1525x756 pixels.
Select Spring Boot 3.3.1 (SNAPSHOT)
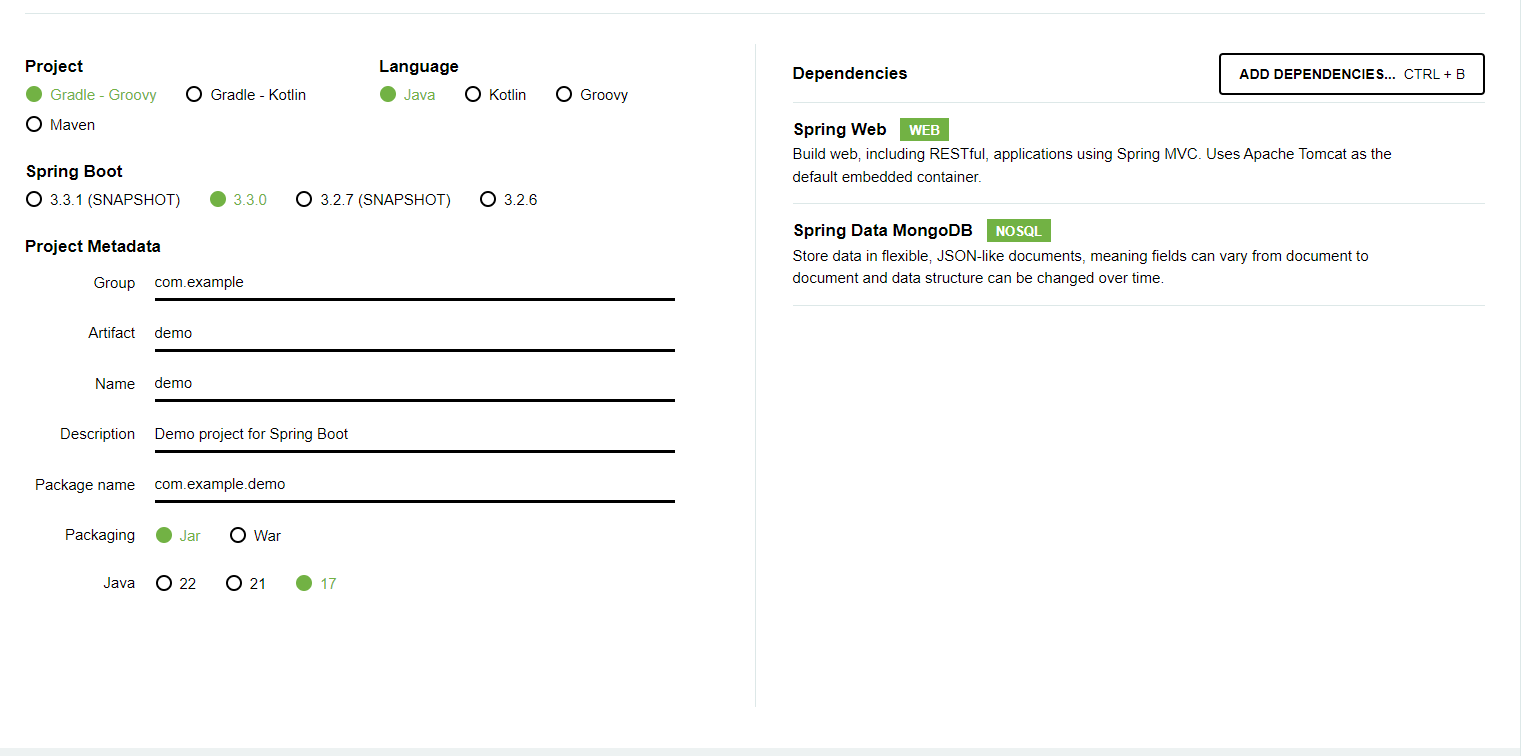103,200
